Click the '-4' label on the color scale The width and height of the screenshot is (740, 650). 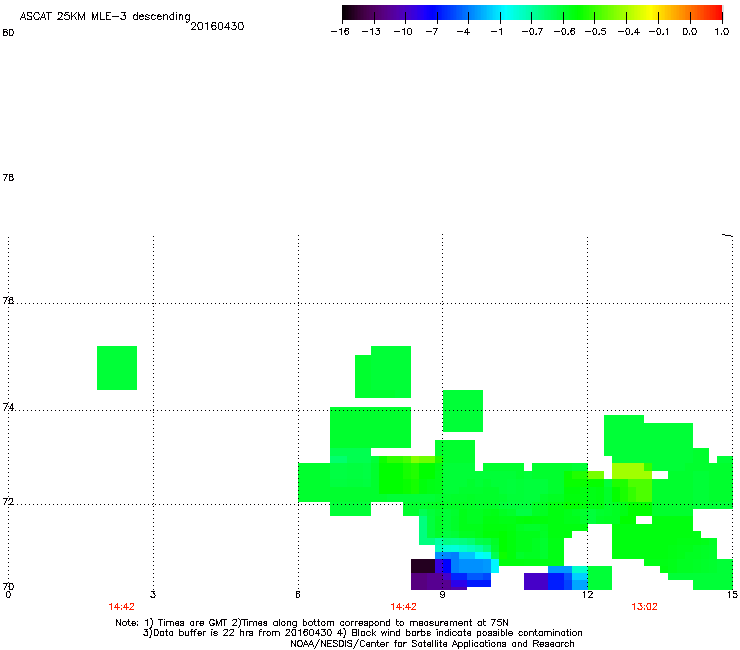coord(463,32)
